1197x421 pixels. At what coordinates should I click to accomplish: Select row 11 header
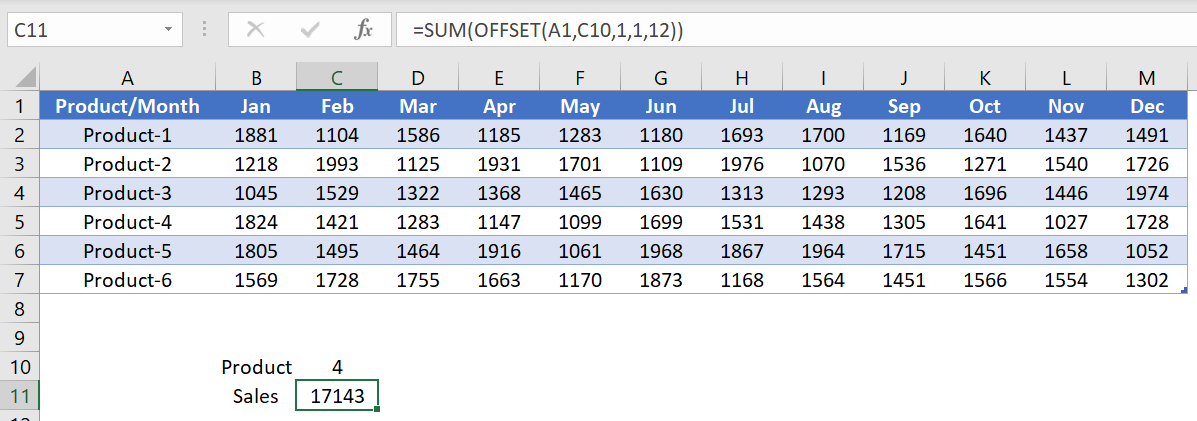pyautogui.click(x=20, y=396)
